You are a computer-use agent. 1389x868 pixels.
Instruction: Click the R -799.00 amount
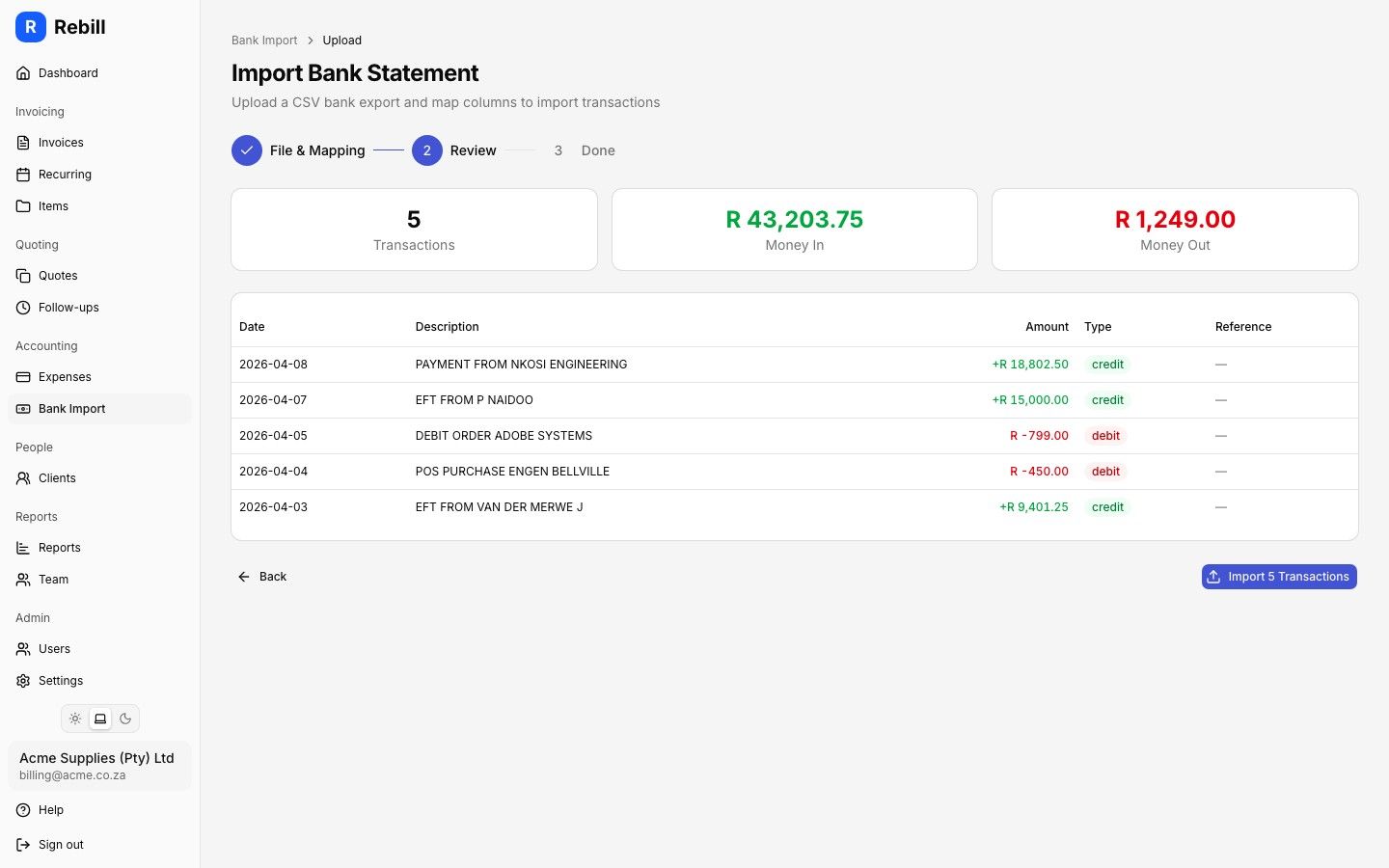(x=1039, y=436)
